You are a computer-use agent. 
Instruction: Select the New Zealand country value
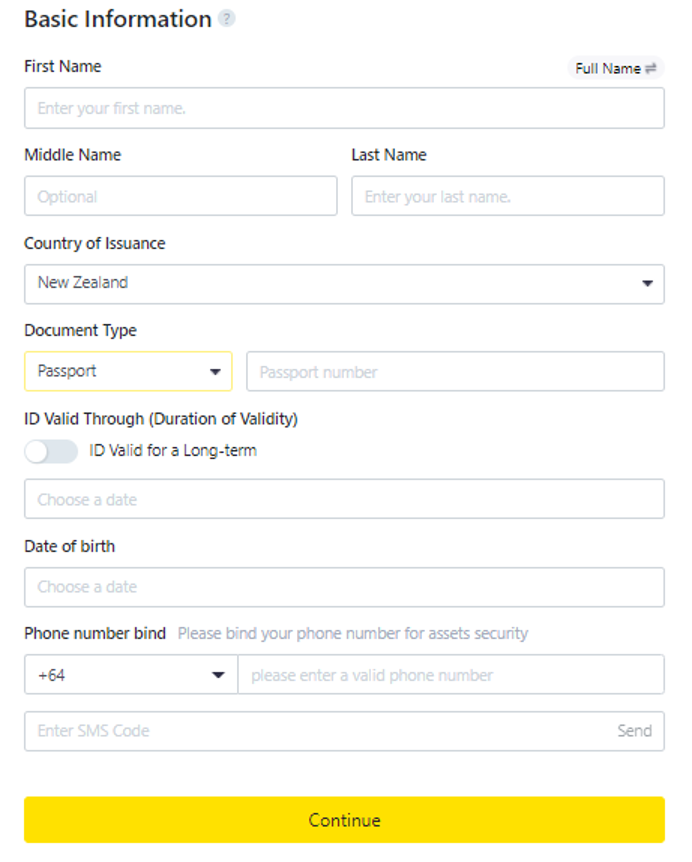[x=83, y=283]
